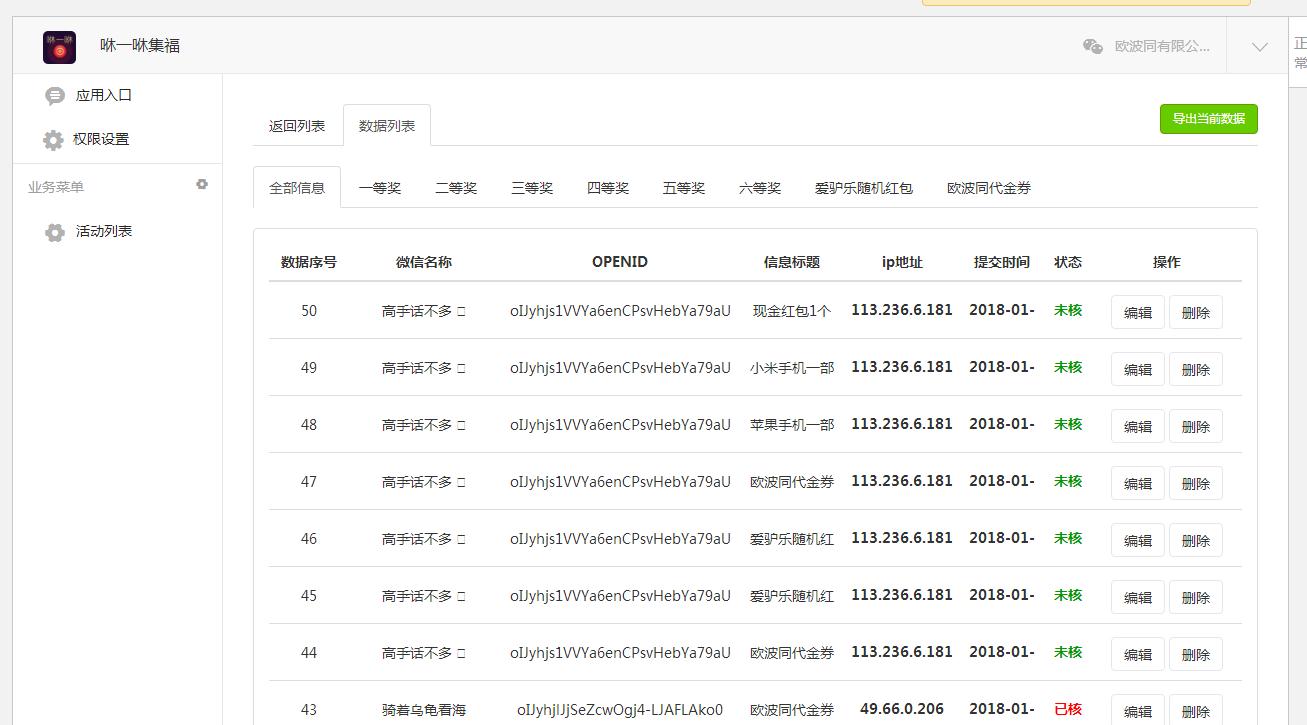Select the 三等奖 filter tab

[x=532, y=188]
